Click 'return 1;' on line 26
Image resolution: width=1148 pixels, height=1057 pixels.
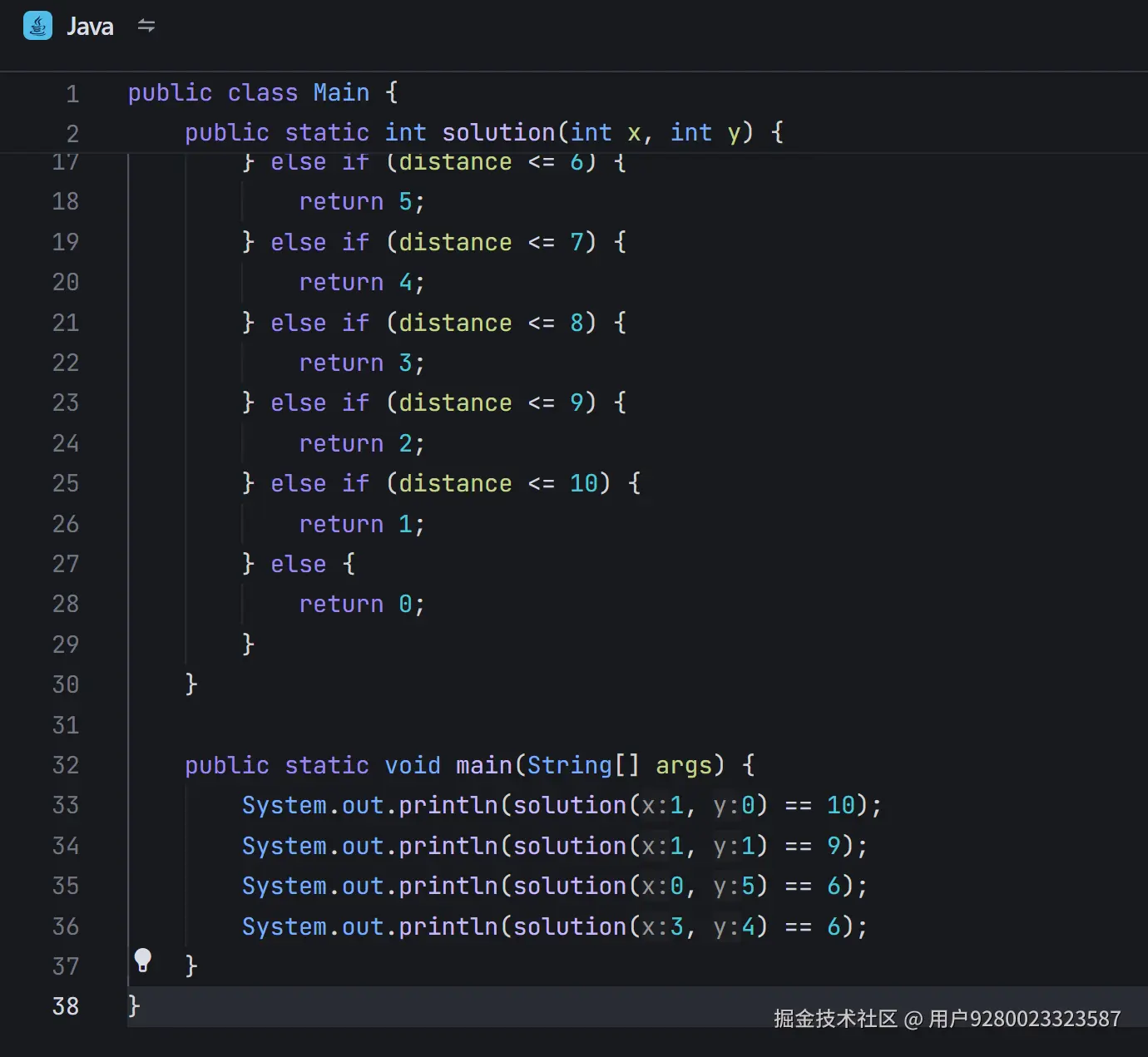[x=362, y=524]
